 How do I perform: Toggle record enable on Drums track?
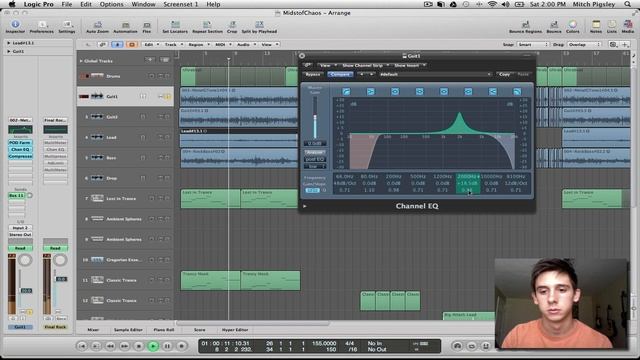[x=84, y=76]
